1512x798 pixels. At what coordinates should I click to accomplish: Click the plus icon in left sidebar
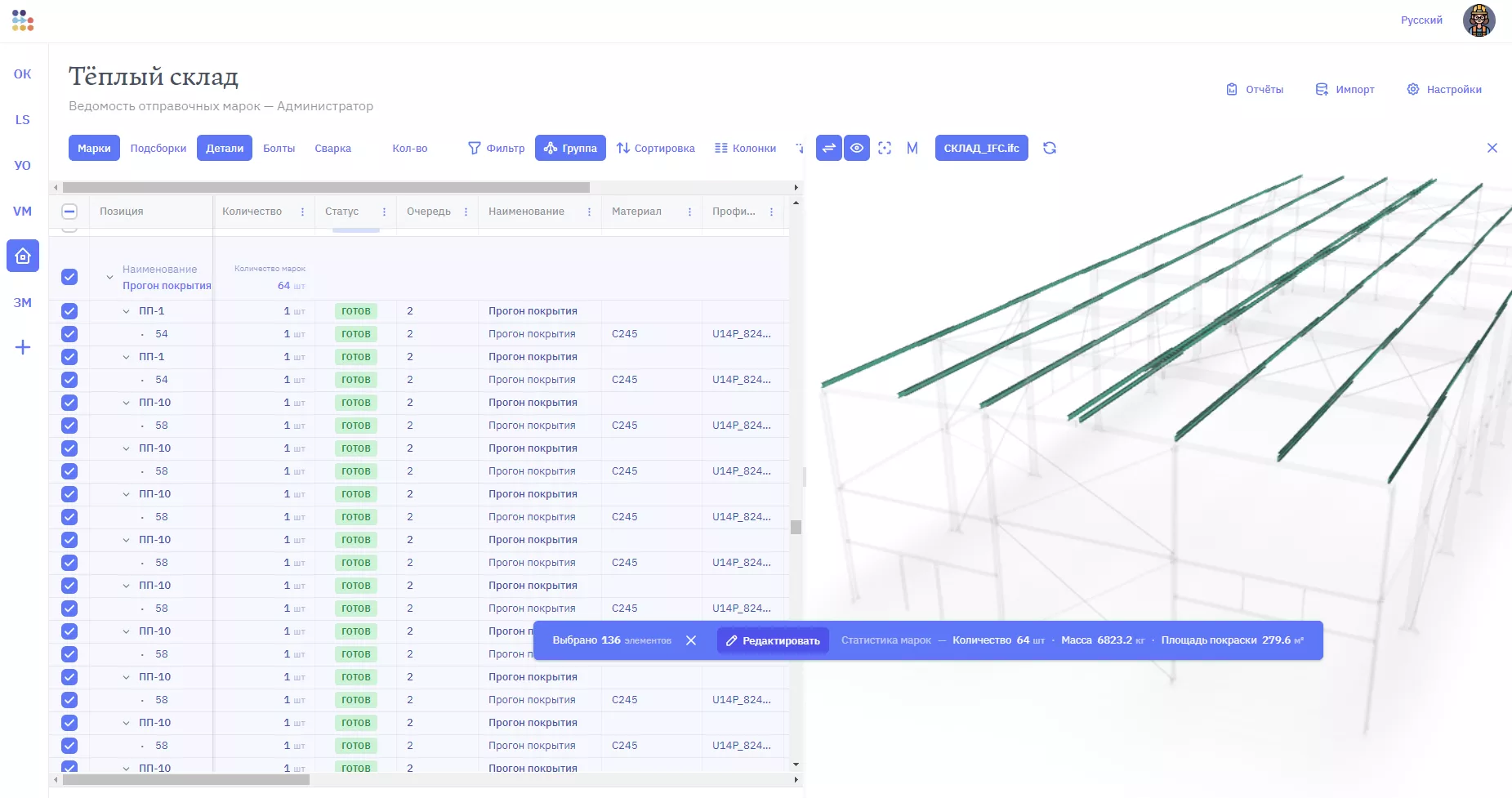tap(23, 348)
